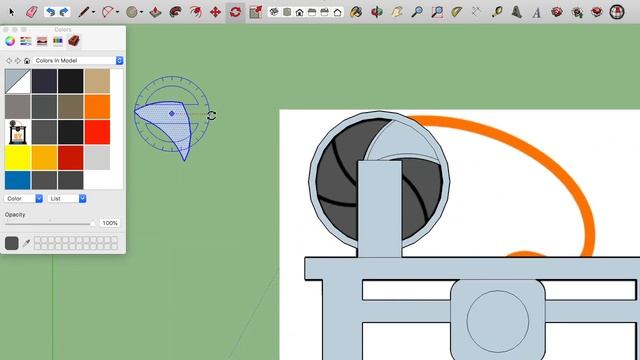
Task: Open the Color dropdown
Action: (23, 198)
